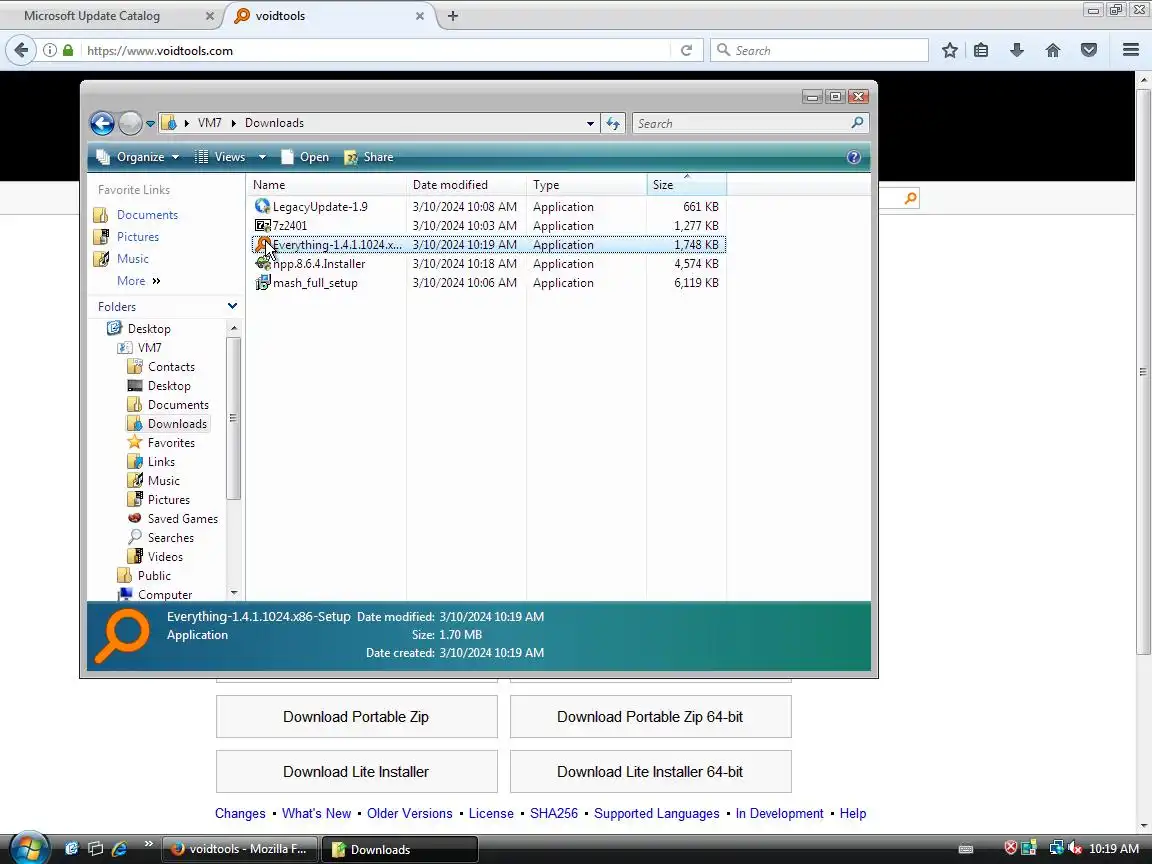Click the Views button

(x=220, y=156)
